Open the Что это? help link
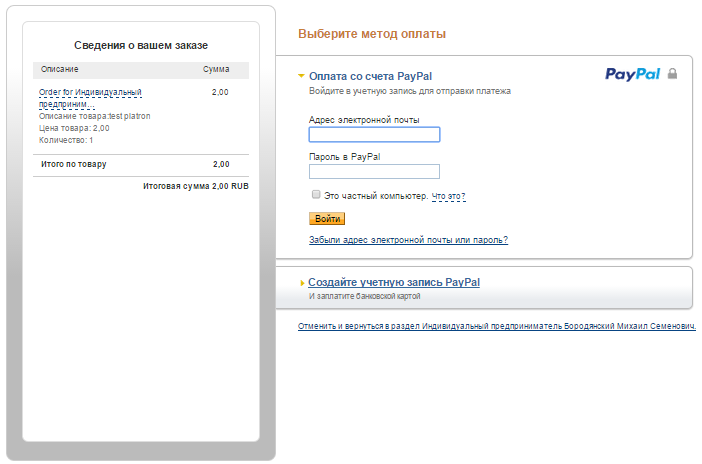This screenshot has height=464, width=702. [448, 196]
